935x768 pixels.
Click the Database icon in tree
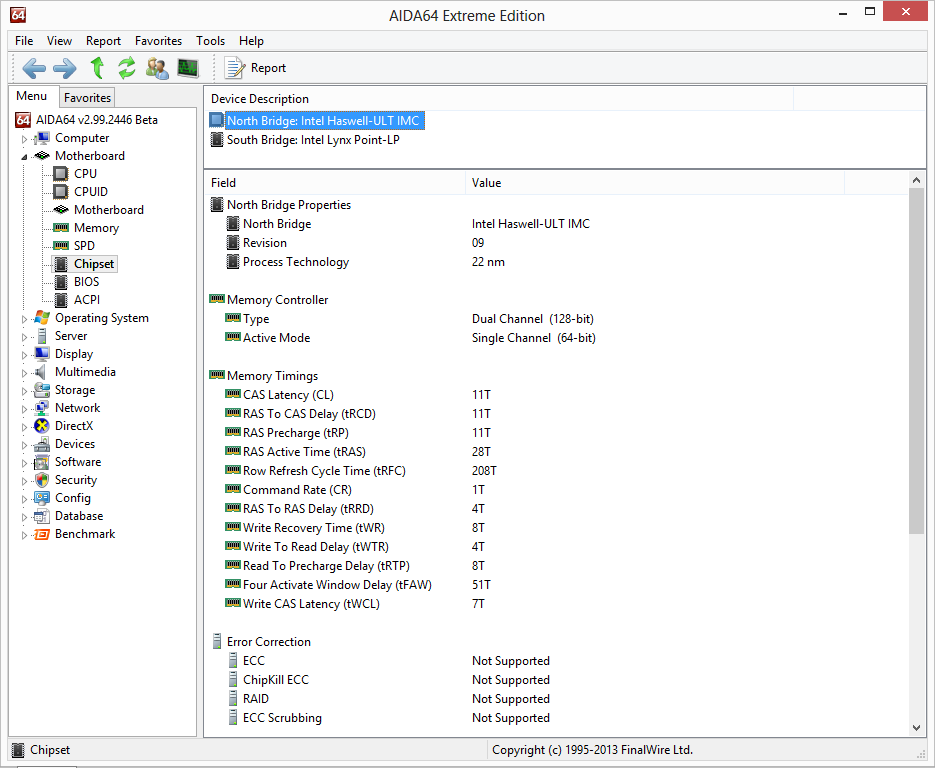[x=42, y=516]
